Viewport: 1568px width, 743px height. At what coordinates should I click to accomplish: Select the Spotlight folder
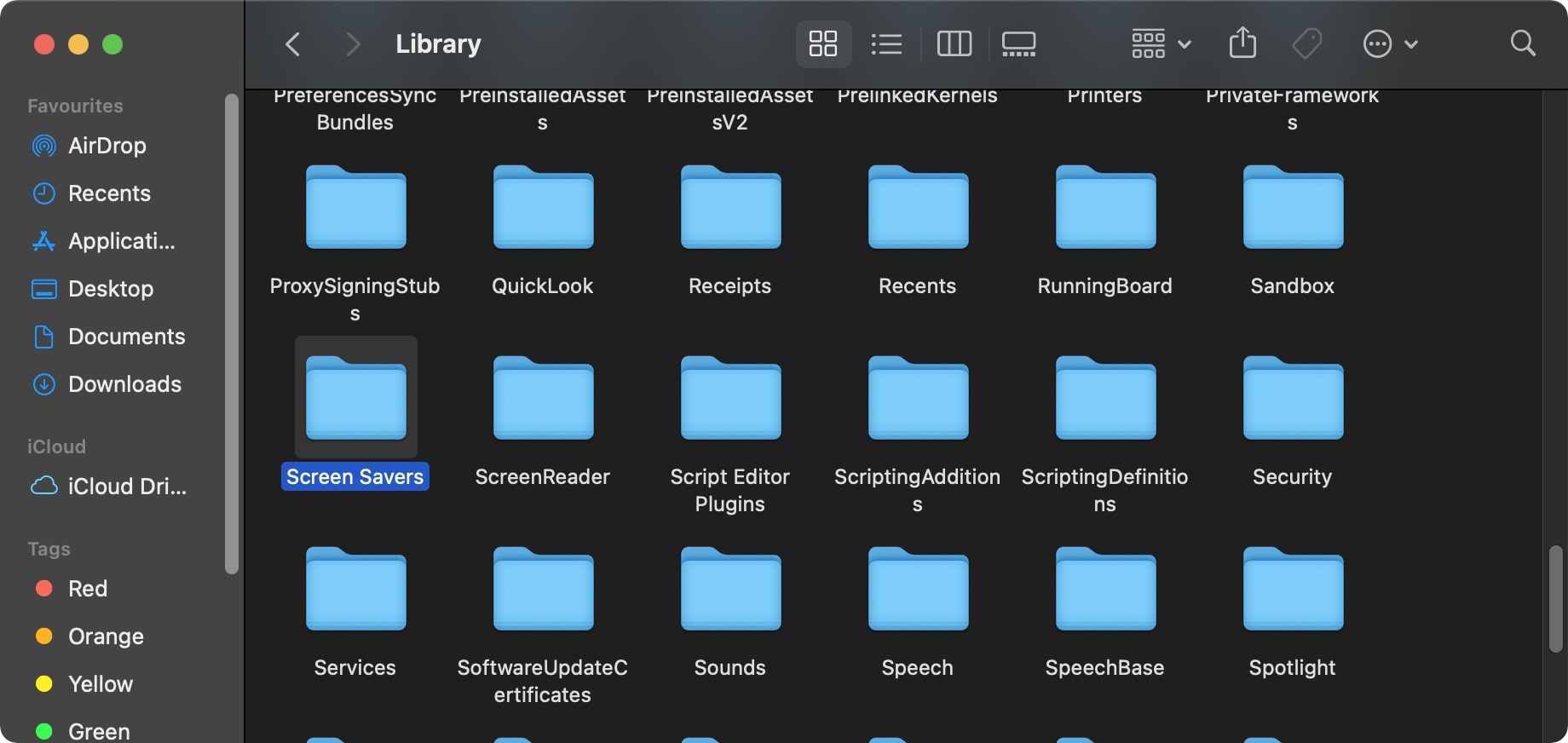click(x=1293, y=589)
